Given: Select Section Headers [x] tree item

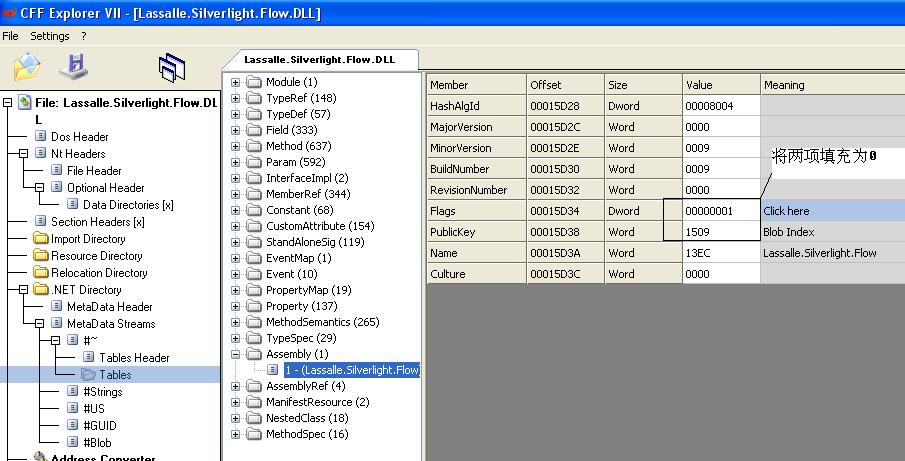Looking at the screenshot, I should 98,222.
